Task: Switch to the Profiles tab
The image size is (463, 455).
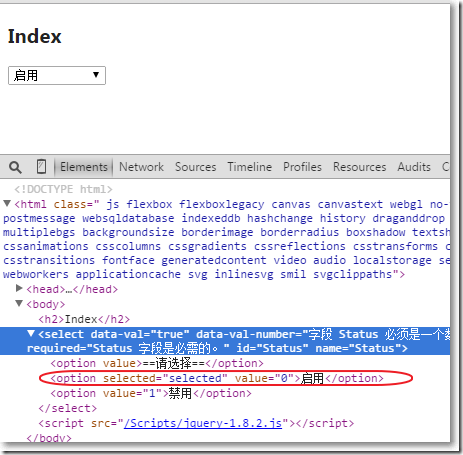Action: pyautogui.click(x=302, y=167)
